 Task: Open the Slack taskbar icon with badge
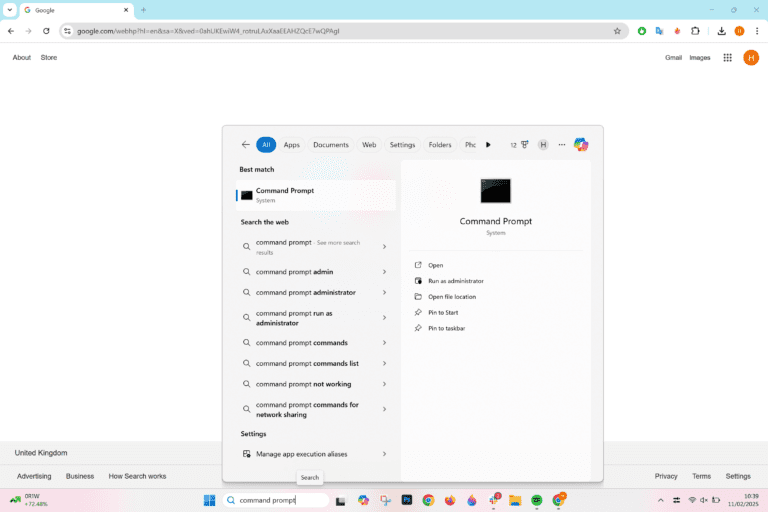tap(494, 499)
